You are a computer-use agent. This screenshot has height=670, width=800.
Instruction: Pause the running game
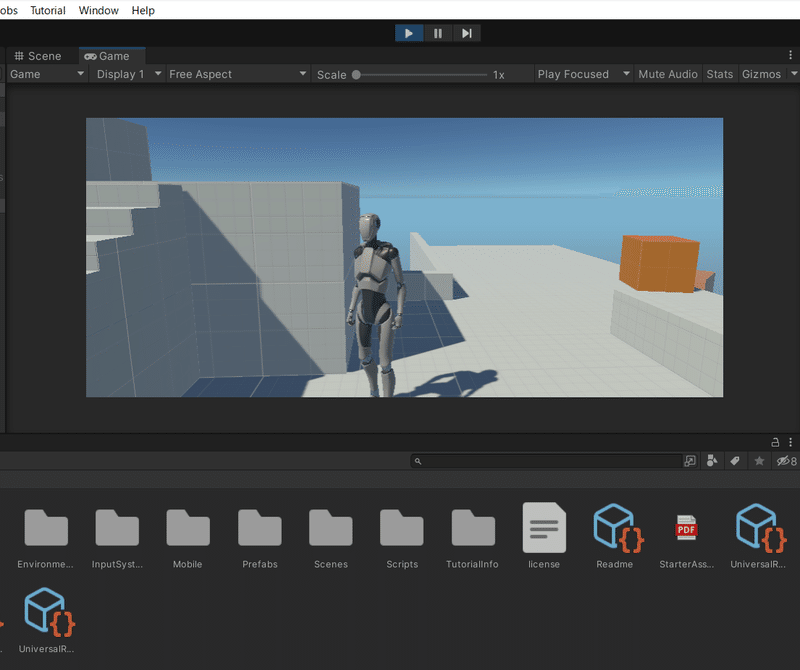[x=437, y=33]
